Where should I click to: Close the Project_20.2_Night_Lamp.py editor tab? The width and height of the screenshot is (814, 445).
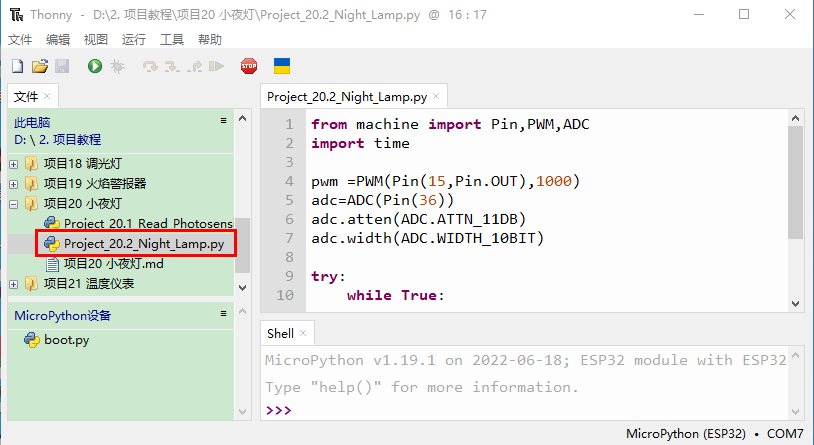click(x=436, y=97)
